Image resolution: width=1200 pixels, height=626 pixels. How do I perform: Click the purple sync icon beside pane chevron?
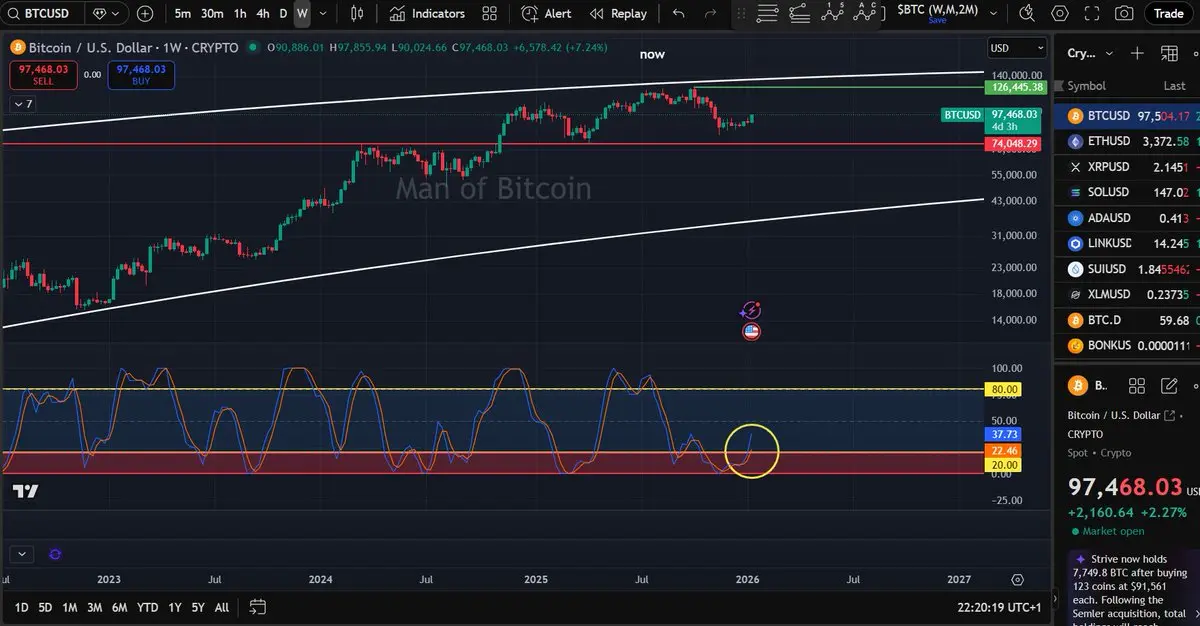(x=54, y=553)
